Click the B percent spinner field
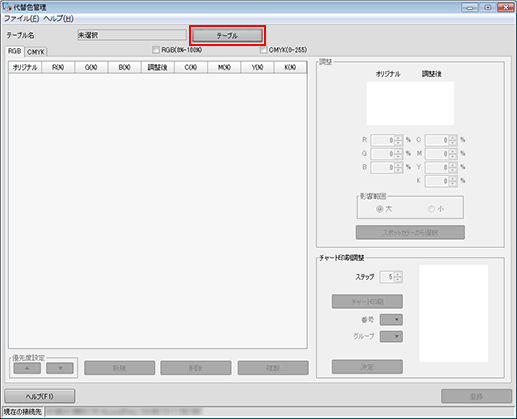Viewport: 517px width, 419px height. pos(386,167)
